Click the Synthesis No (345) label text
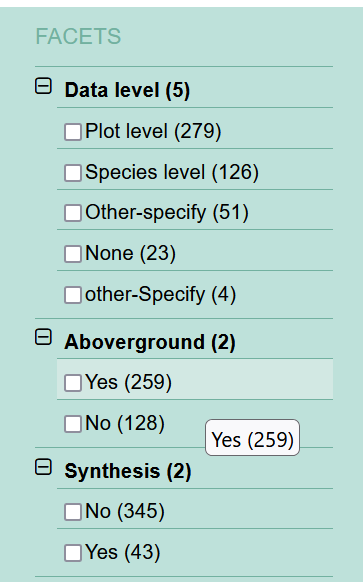Viewport: 363px width, 582px height. [x=125, y=511]
